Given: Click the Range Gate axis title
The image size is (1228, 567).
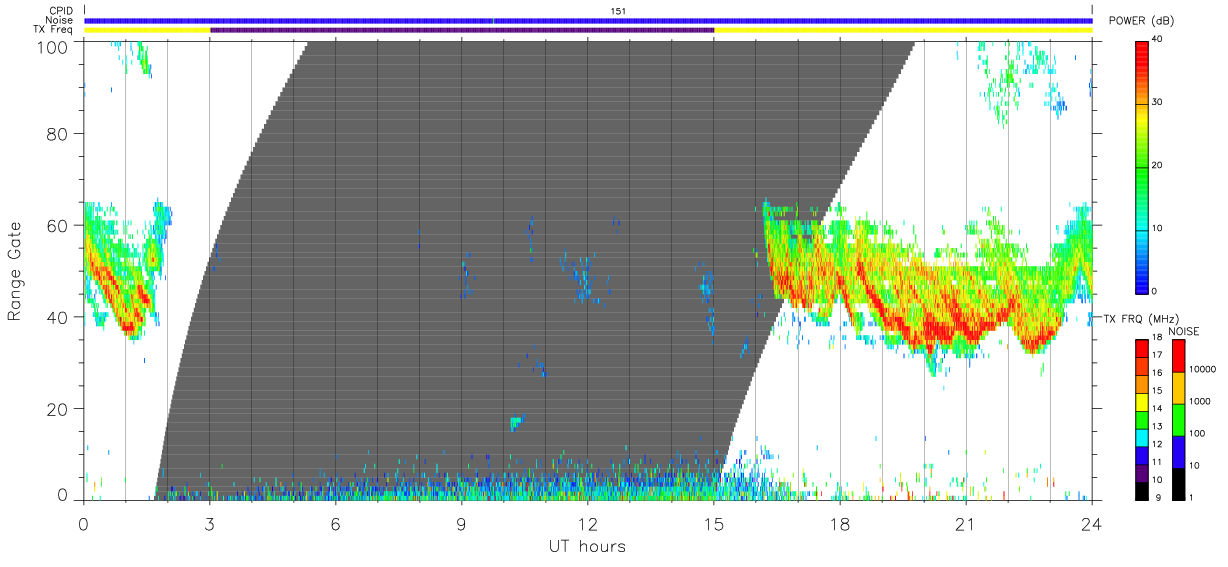Looking at the screenshot, I should 15,271.
